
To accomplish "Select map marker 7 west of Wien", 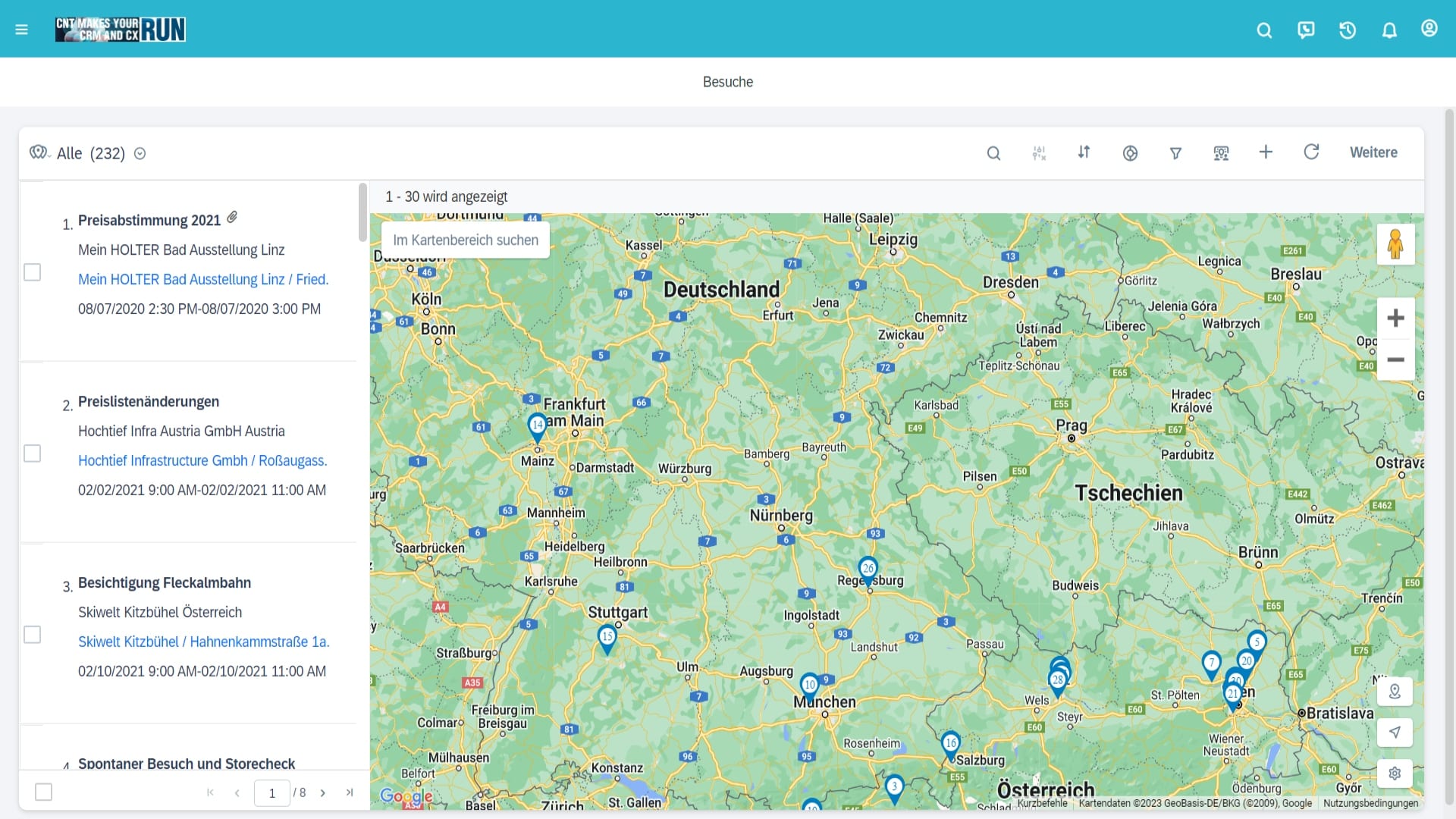I will (x=1211, y=664).
